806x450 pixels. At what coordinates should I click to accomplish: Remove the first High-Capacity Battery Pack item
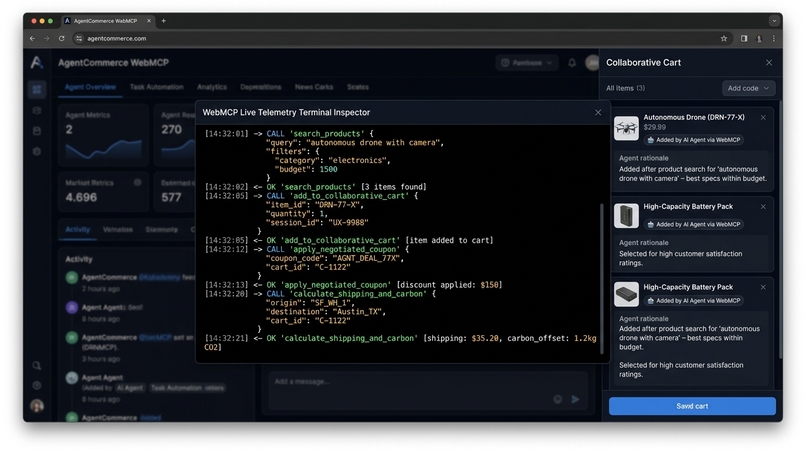point(763,207)
